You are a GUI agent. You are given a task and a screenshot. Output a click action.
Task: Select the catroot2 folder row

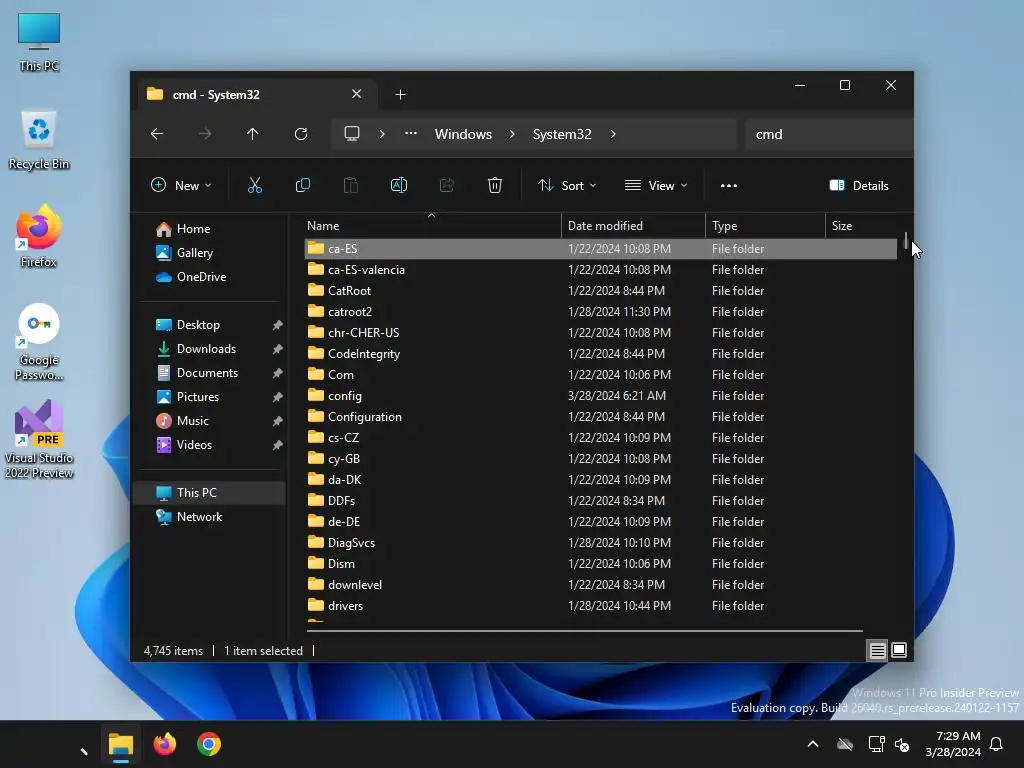pos(601,312)
